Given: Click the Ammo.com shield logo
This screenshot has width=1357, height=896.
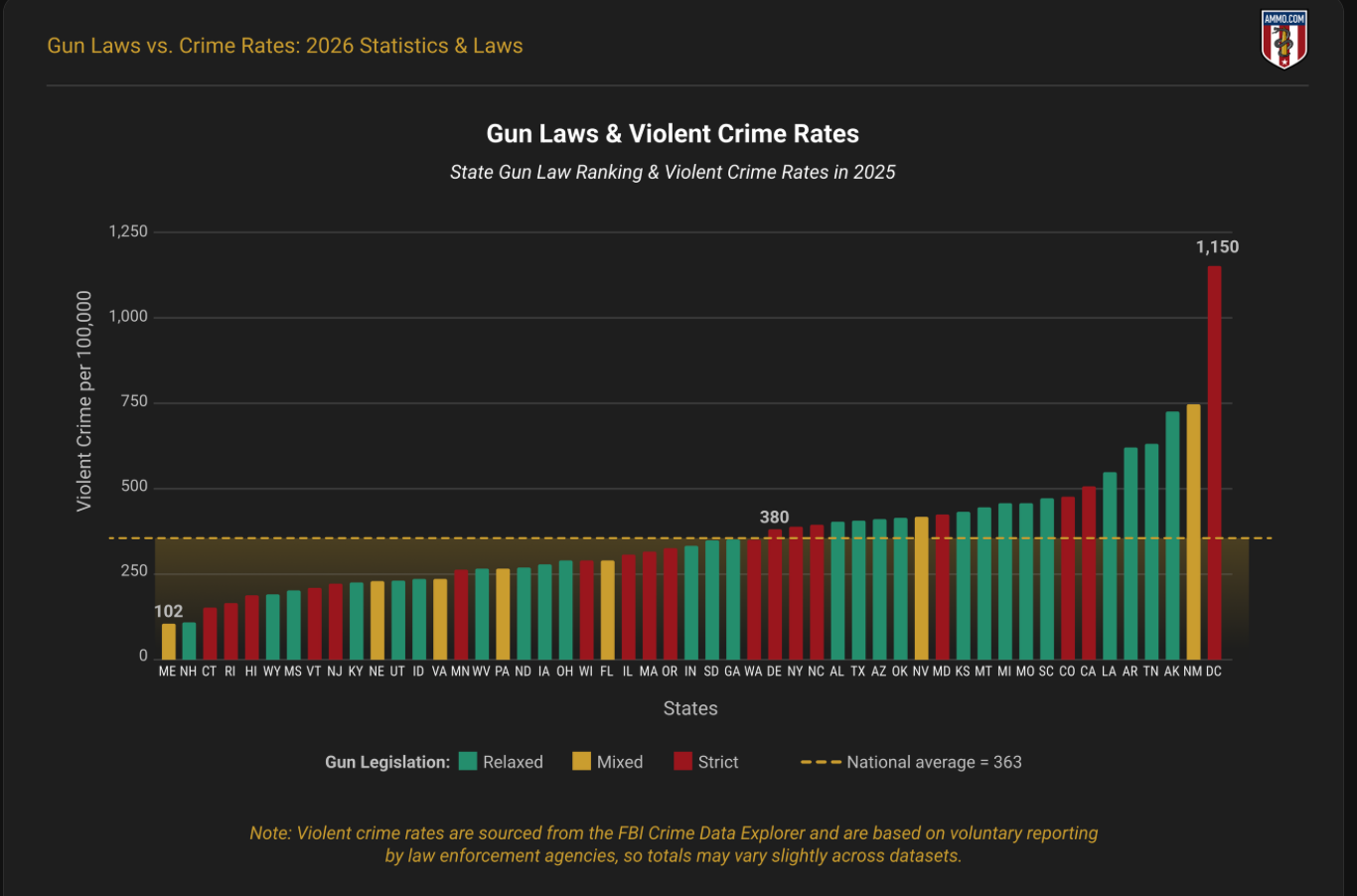Looking at the screenshot, I should pos(1284,39).
